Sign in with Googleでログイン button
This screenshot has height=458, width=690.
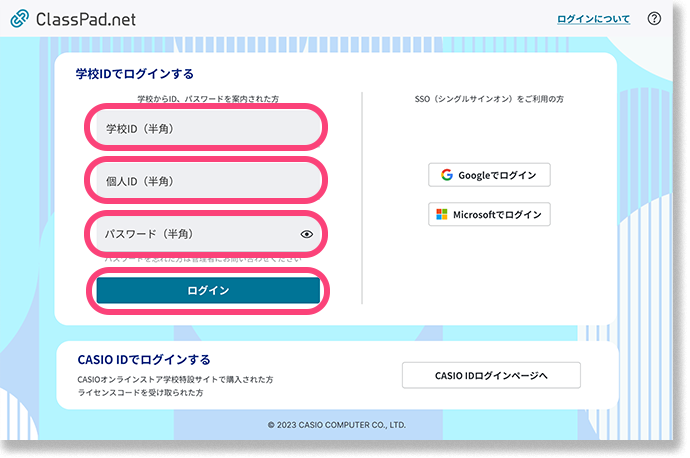[489, 175]
